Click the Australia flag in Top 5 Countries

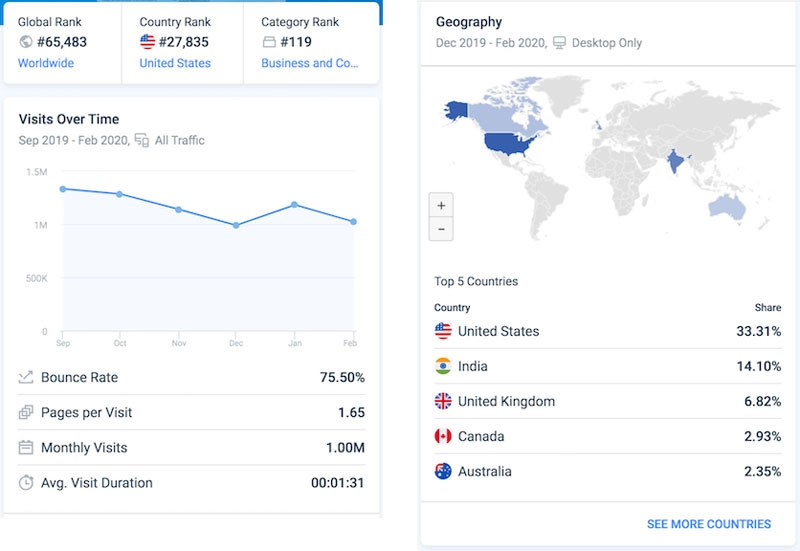[x=443, y=471]
